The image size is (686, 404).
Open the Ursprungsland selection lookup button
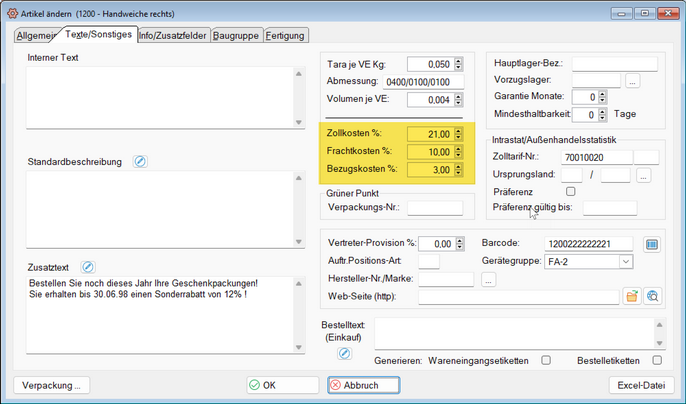click(643, 175)
